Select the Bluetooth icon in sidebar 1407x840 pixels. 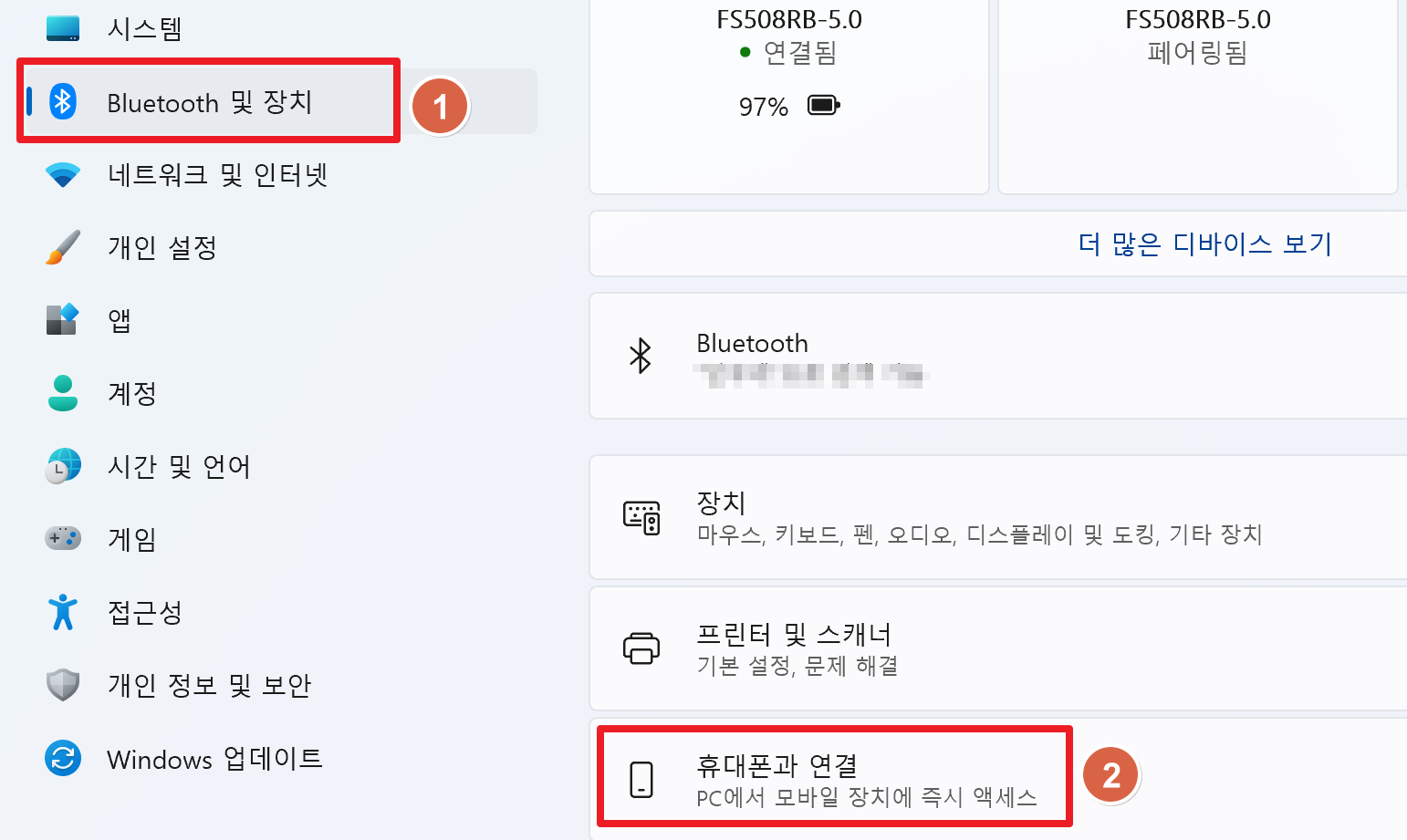pos(62,102)
